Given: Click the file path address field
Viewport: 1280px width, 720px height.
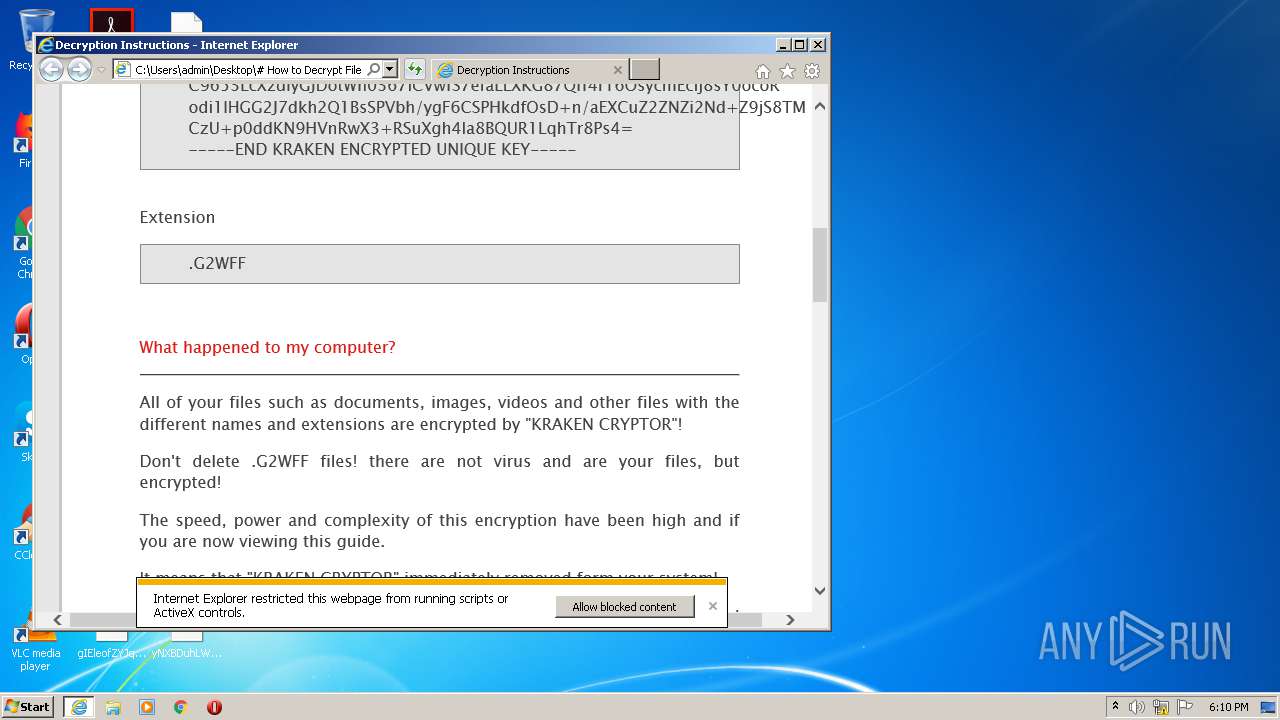Looking at the screenshot, I should 247,70.
